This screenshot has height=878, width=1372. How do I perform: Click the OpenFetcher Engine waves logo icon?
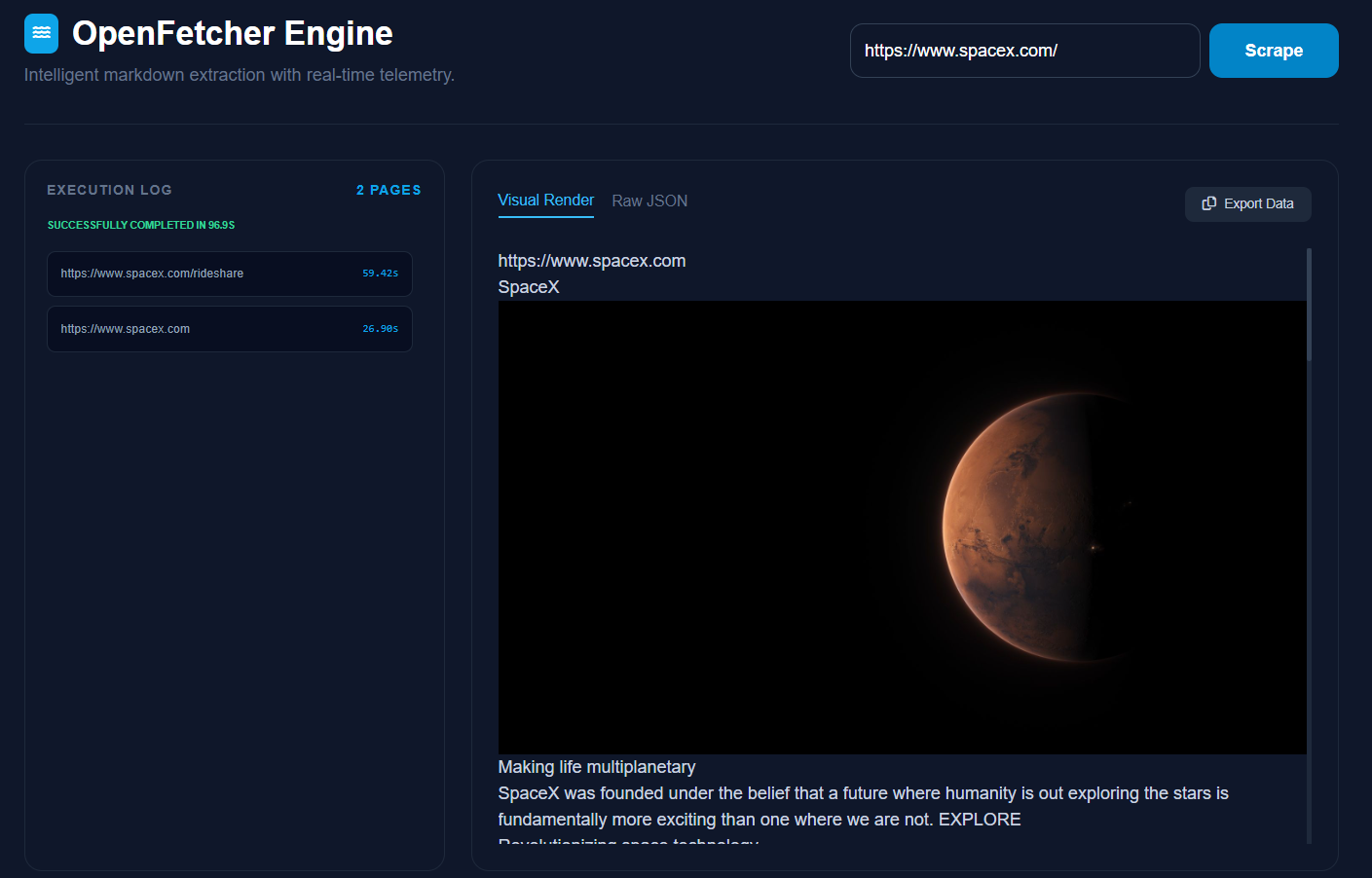coord(41,32)
